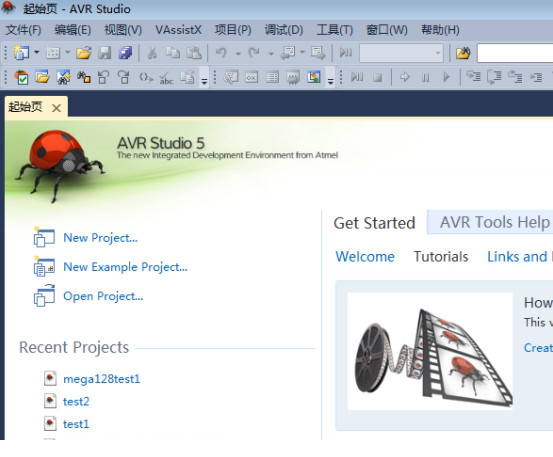Click VAssistX braces code icon
Screen dimensions: 553x457
coord(146,77)
